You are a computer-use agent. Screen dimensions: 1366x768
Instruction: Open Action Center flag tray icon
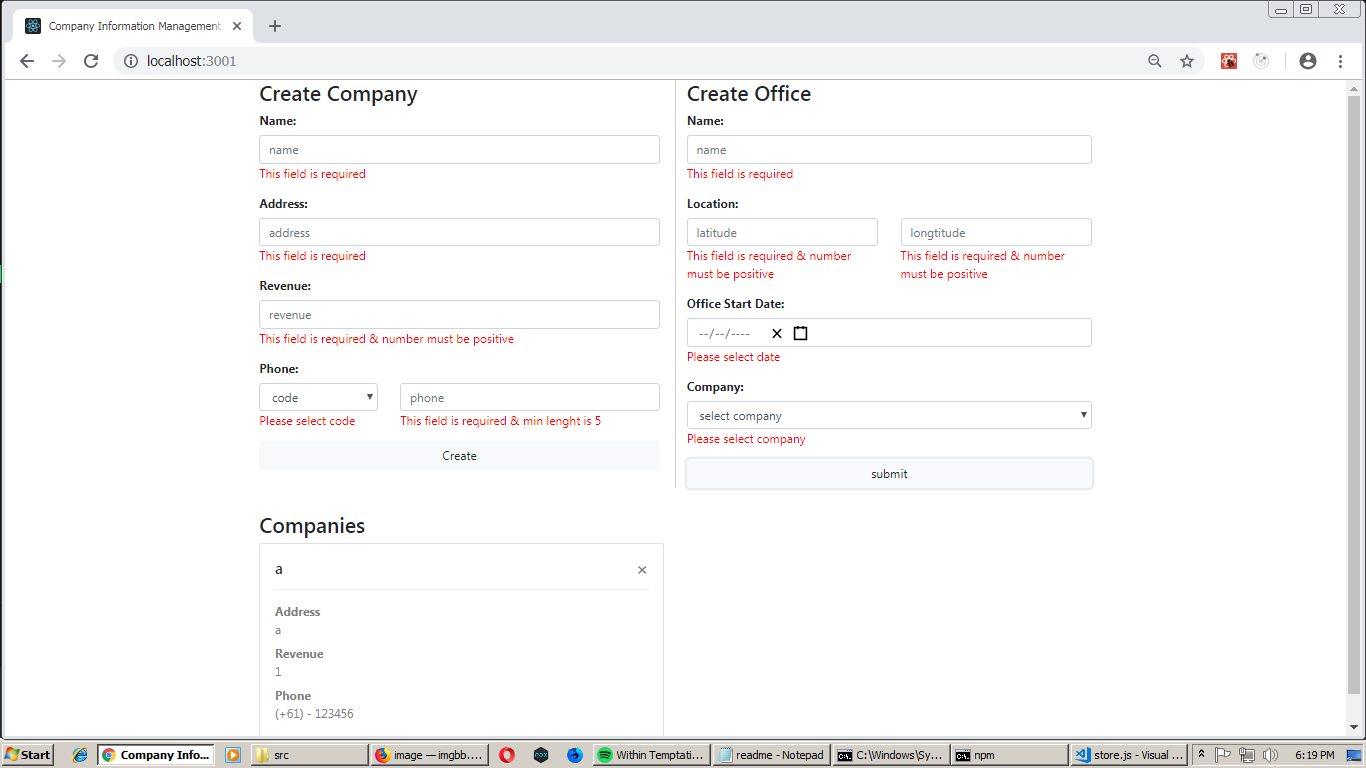coord(1223,755)
